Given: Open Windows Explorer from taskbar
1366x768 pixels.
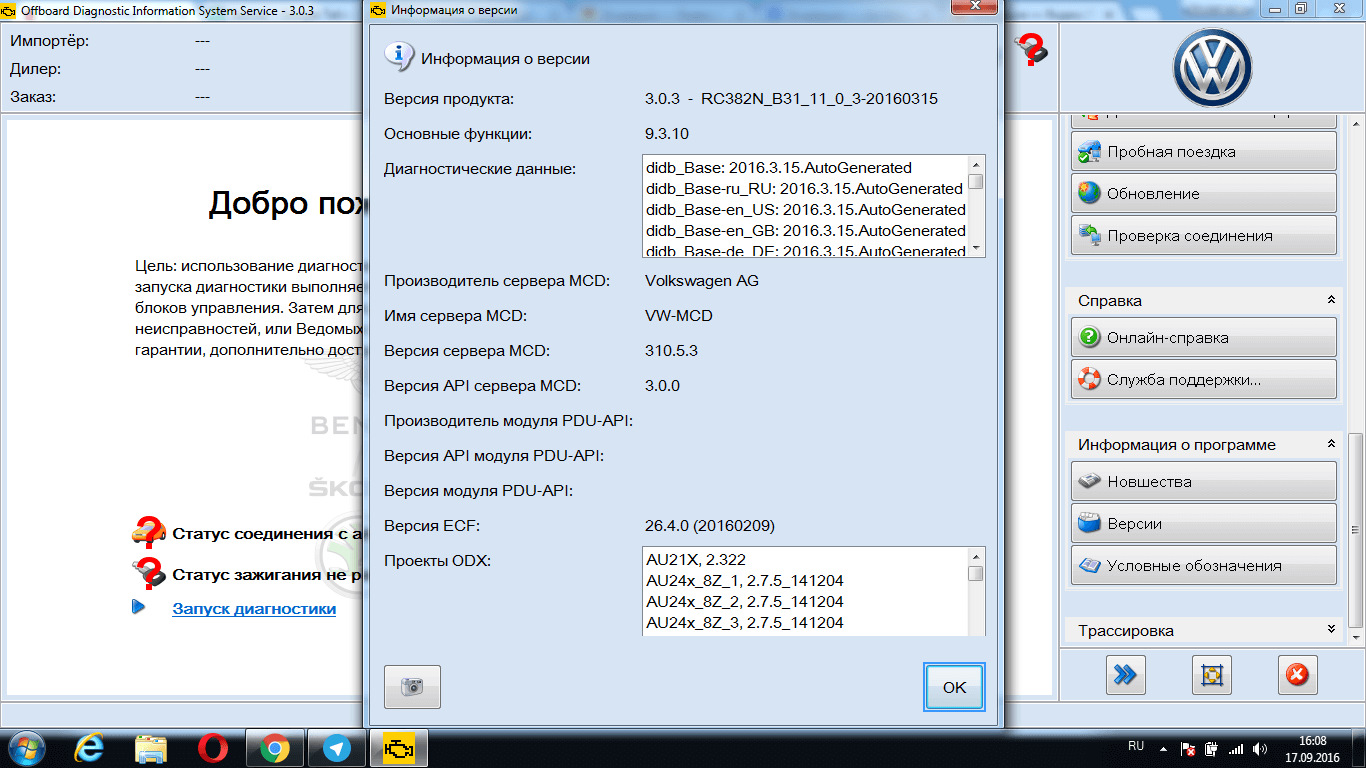Looking at the screenshot, I should pos(151,748).
